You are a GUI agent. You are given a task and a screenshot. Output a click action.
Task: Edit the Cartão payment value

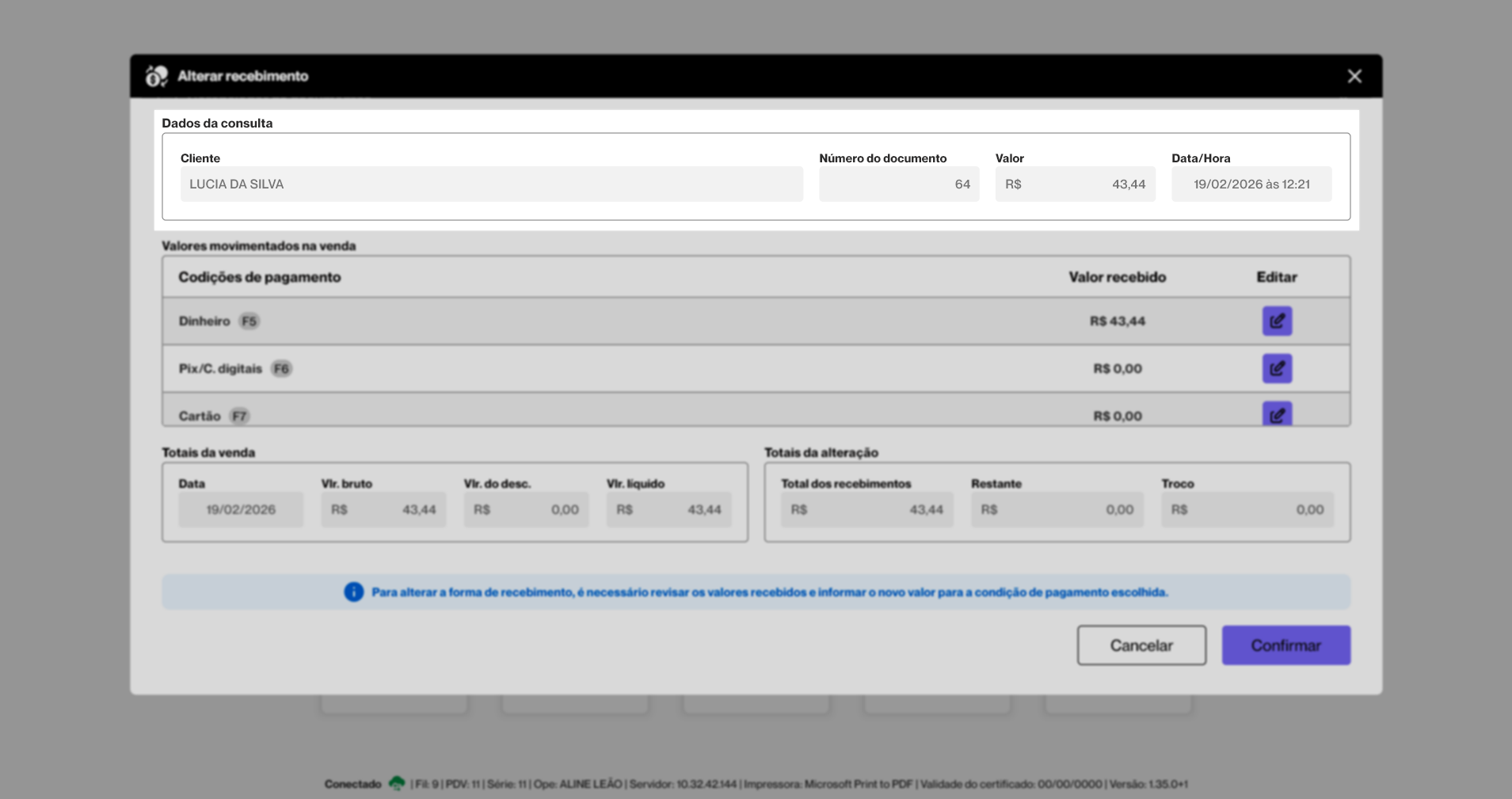[1276, 414]
